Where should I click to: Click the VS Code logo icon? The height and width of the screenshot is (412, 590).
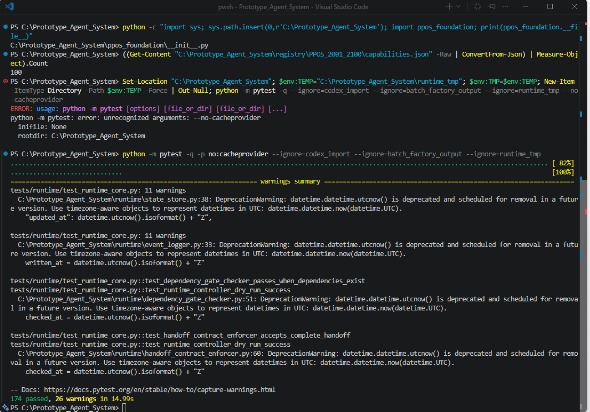(x=9, y=6)
